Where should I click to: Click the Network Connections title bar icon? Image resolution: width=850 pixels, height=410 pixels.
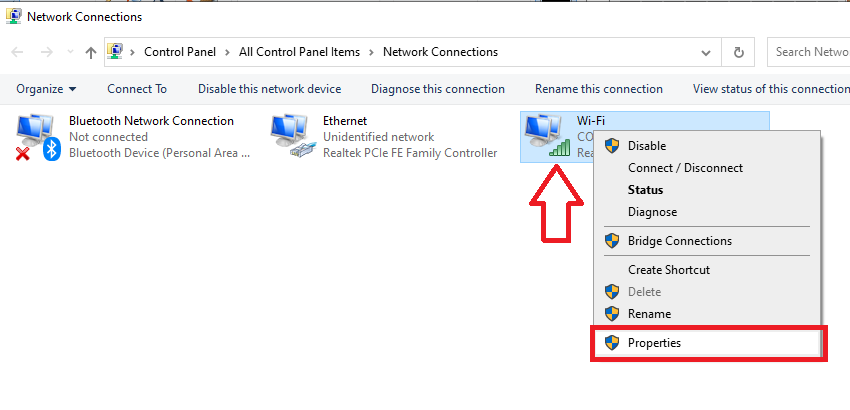click(14, 16)
